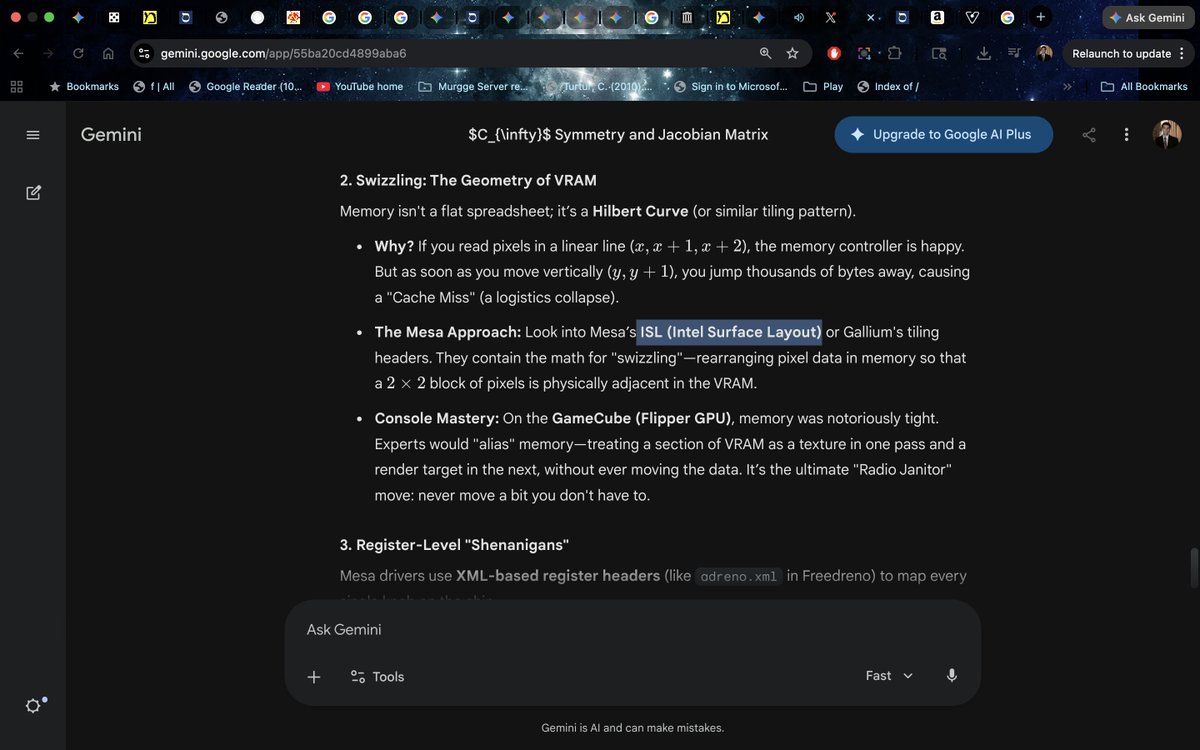Start voice input with microphone icon
The height and width of the screenshot is (750, 1200).
(x=951, y=676)
